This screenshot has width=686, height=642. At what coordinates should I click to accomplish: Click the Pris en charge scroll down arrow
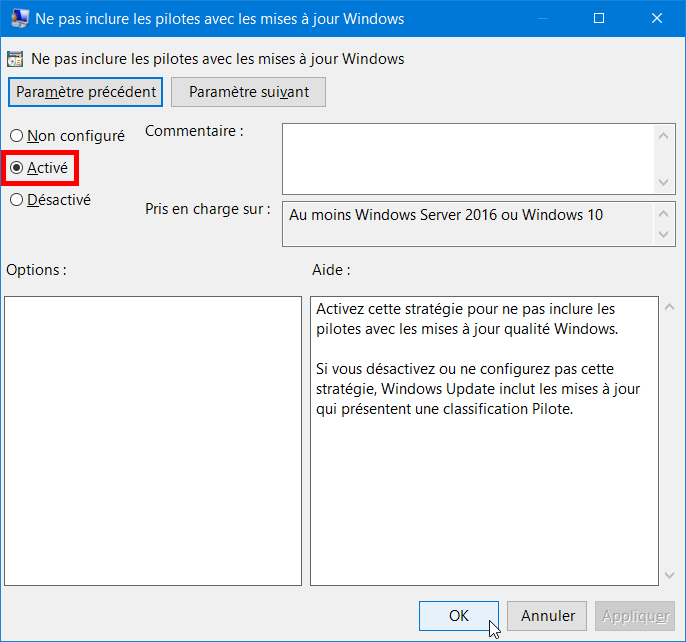click(664, 235)
